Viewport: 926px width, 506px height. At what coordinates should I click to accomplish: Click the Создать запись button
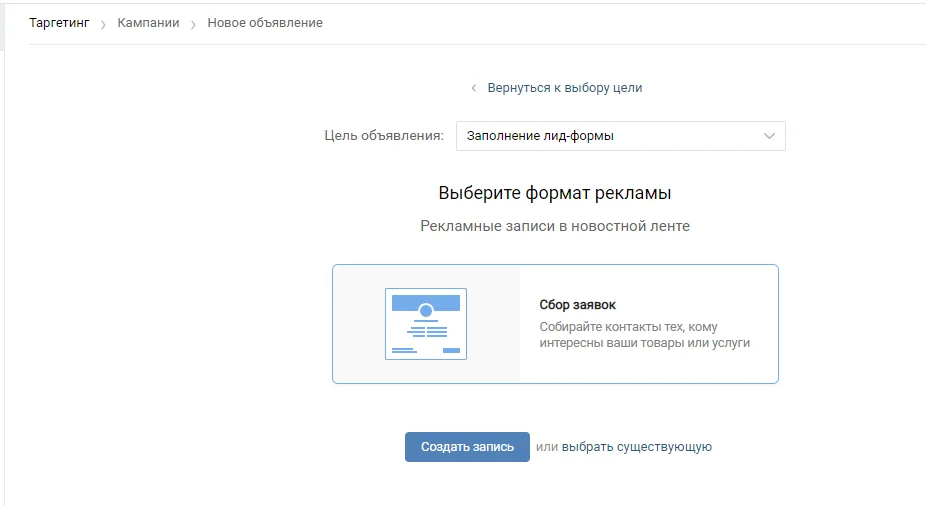tap(467, 447)
